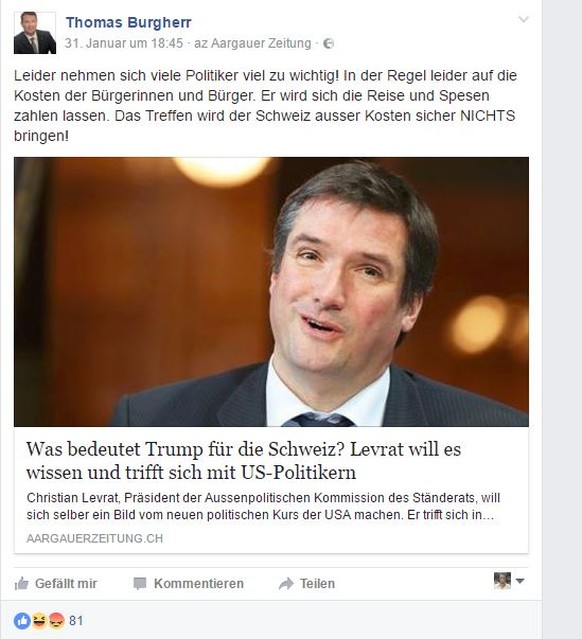Click the blue like reaction icon
582x639 pixels.
pyautogui.click(x=22, y=621)
